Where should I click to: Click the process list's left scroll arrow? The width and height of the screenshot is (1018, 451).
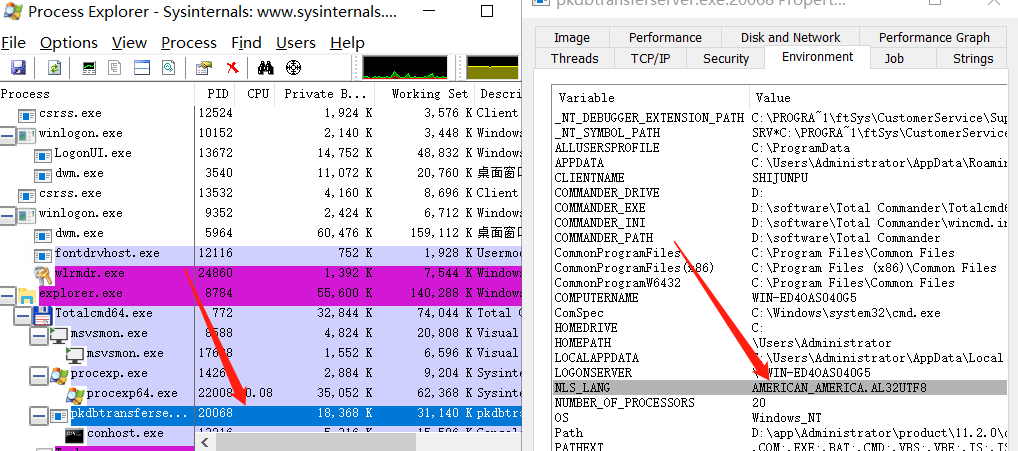205,443
